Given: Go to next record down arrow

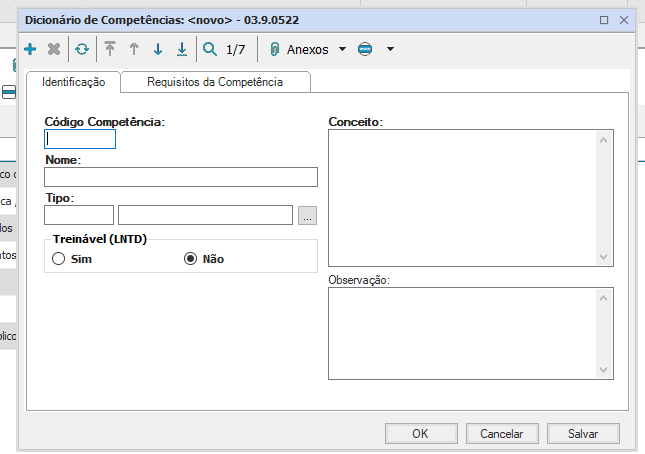Looking at the screenshot, I should pyautogui.click(x=158, y=49).
